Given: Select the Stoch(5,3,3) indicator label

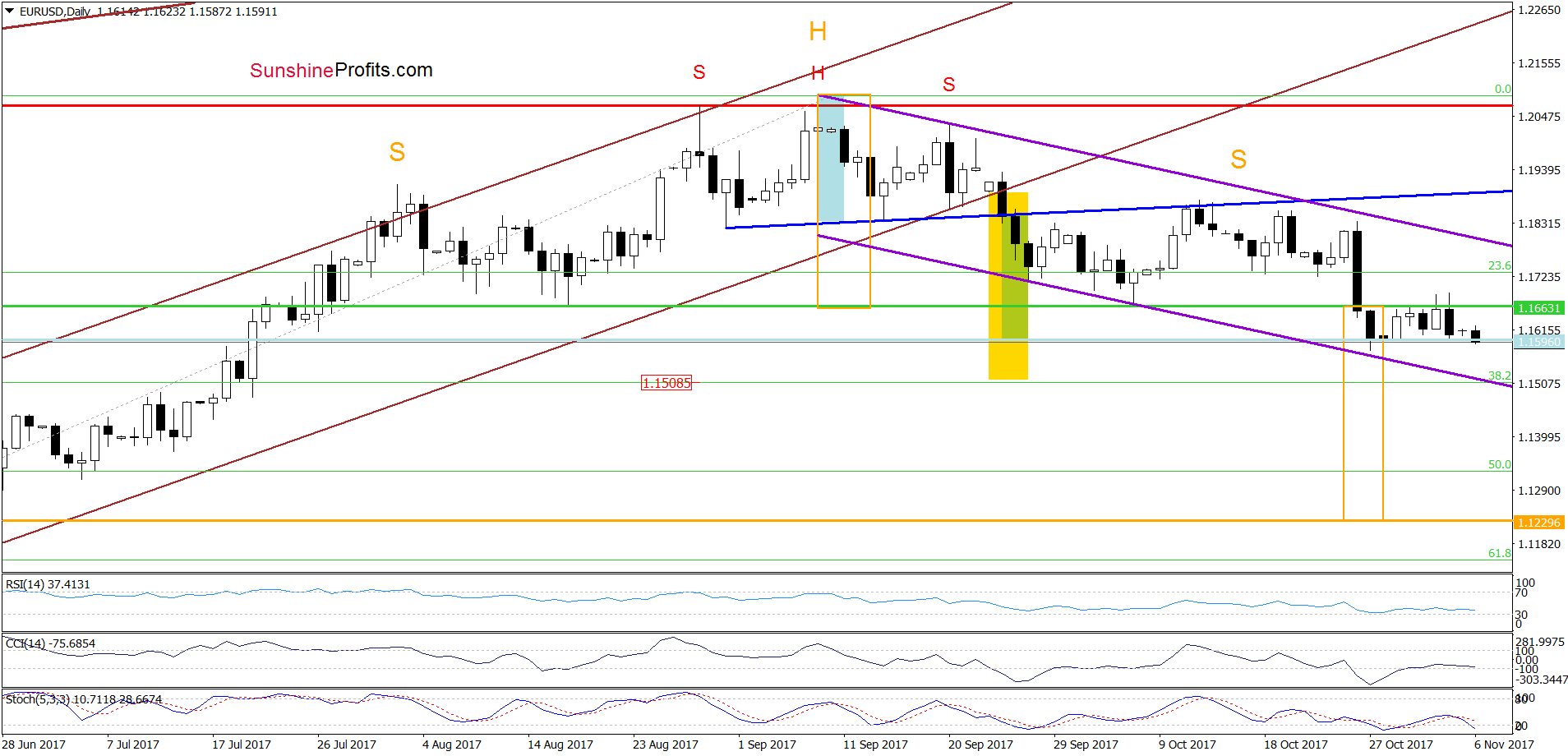Looking at the screenshot, I should pos(84,699).
